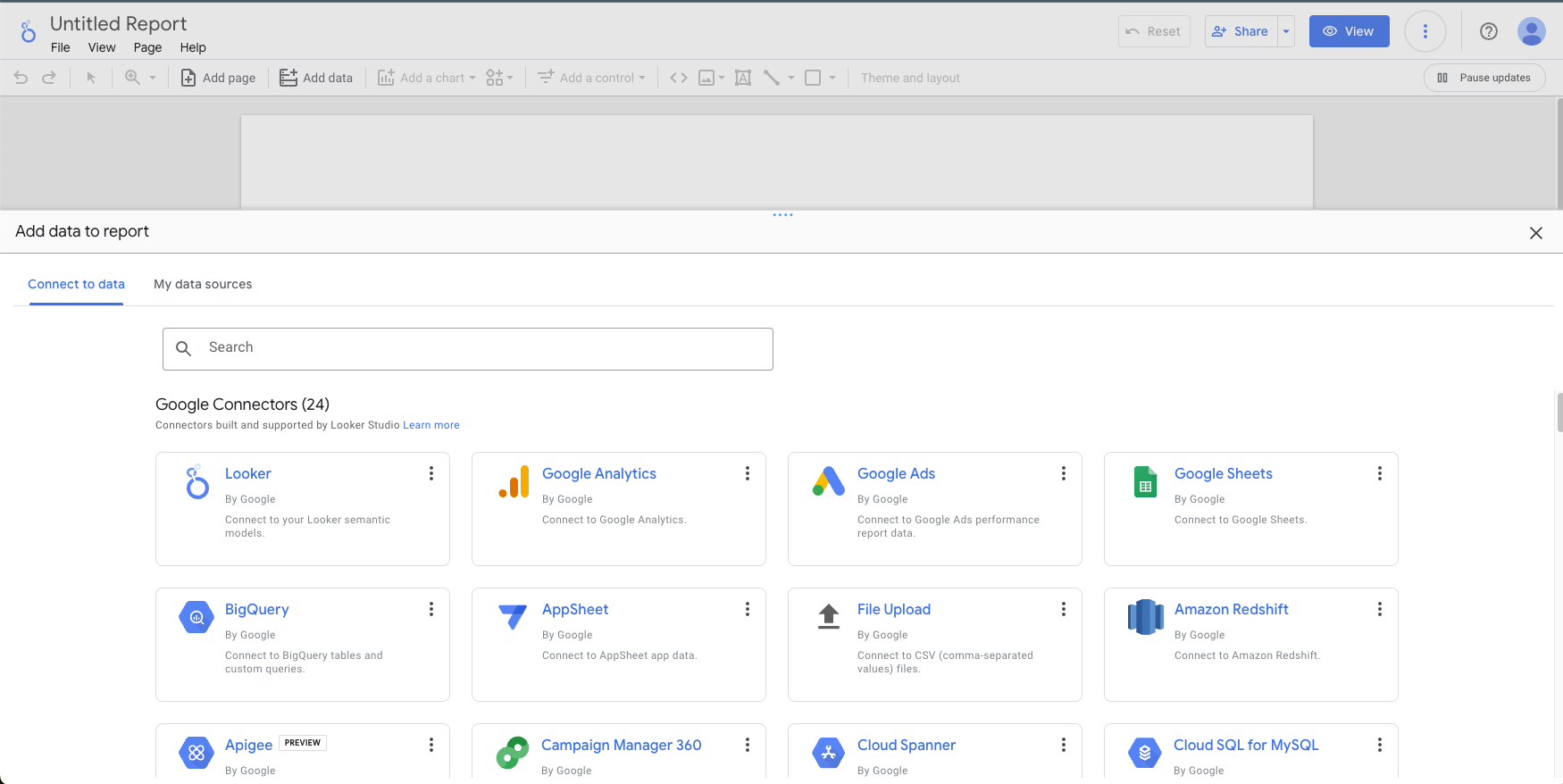This screenshot has height=784, width=1563.
Task: Redo the last action
Action: 49,78
